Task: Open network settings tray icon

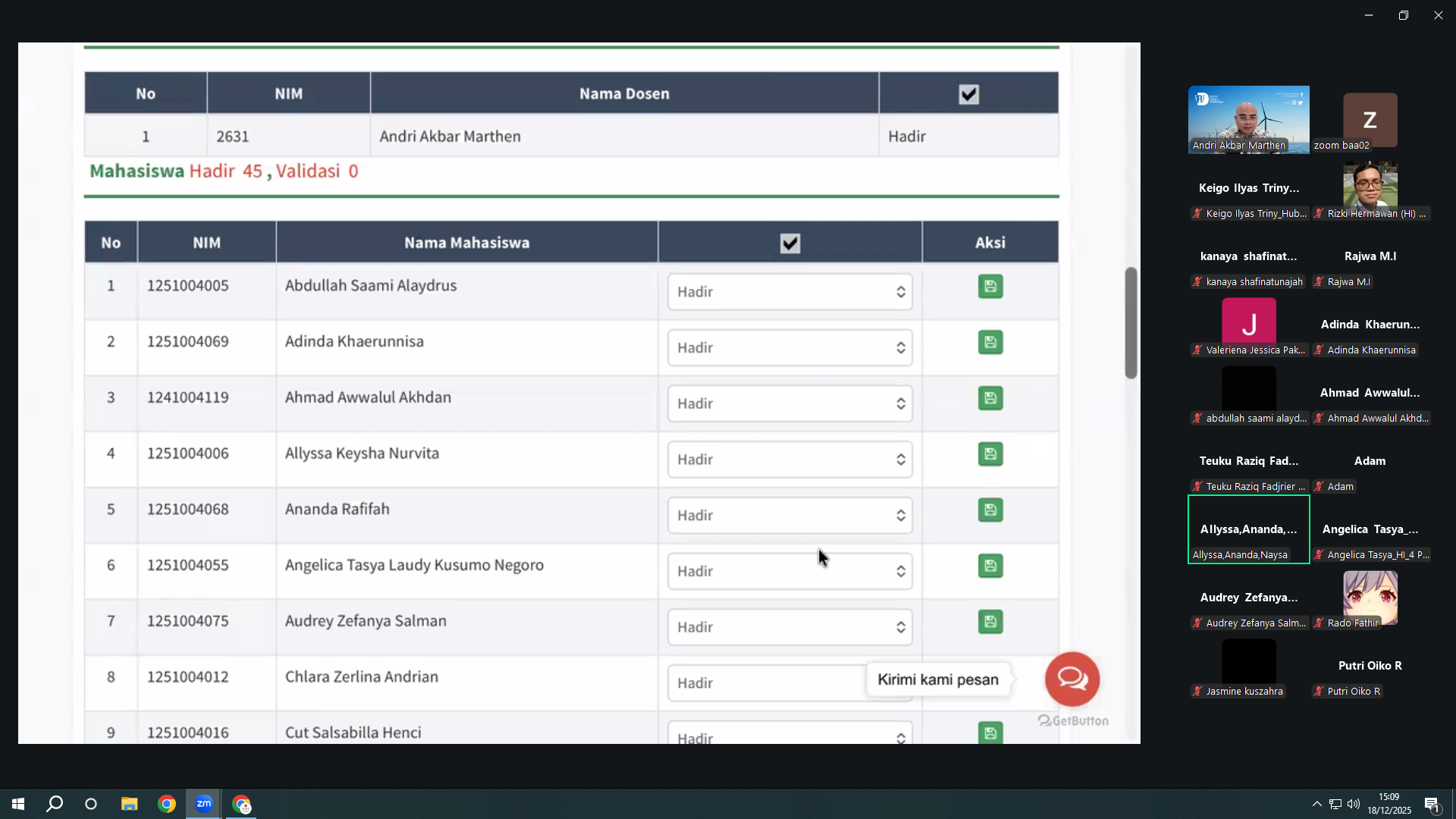Action: (x=1335, y=804)
